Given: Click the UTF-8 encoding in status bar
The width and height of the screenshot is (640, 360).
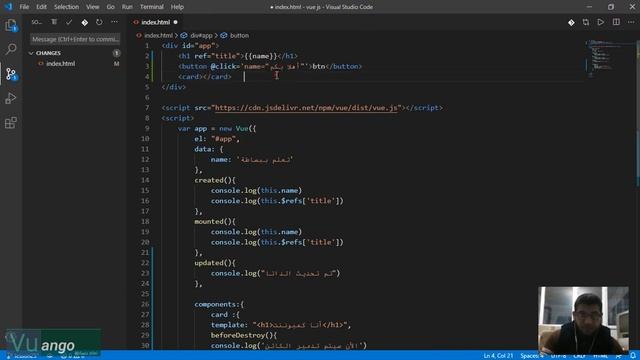Looking at the screenshot, I should point(558,356).
